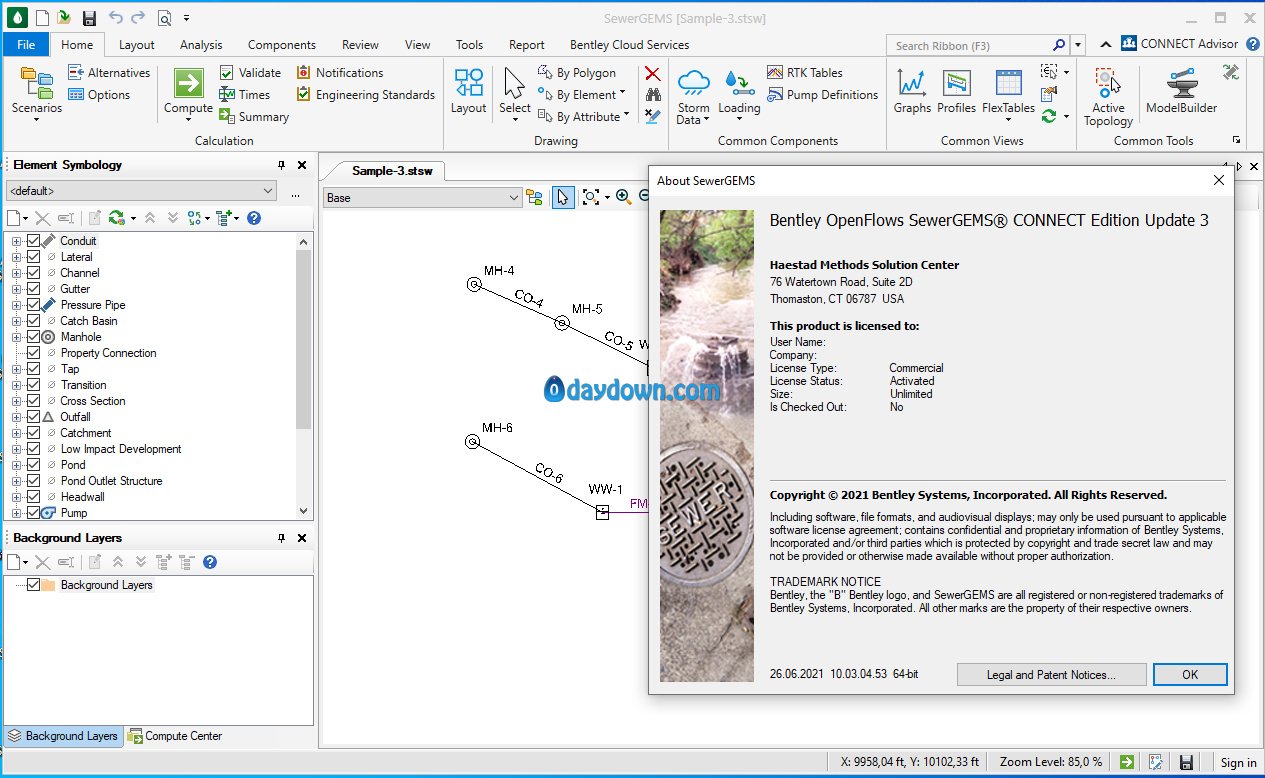
Task: Click zoom in magnifier in drawing toolbar
Action: click(x=623, y=197)
